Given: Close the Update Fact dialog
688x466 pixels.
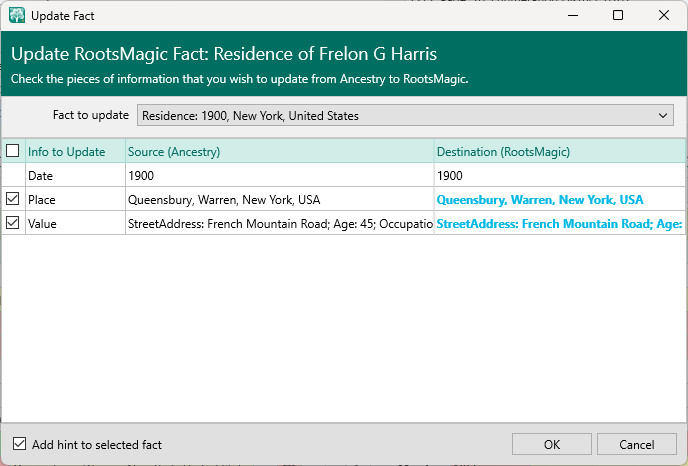Looking at the screenshot, I should pos(664,16).
